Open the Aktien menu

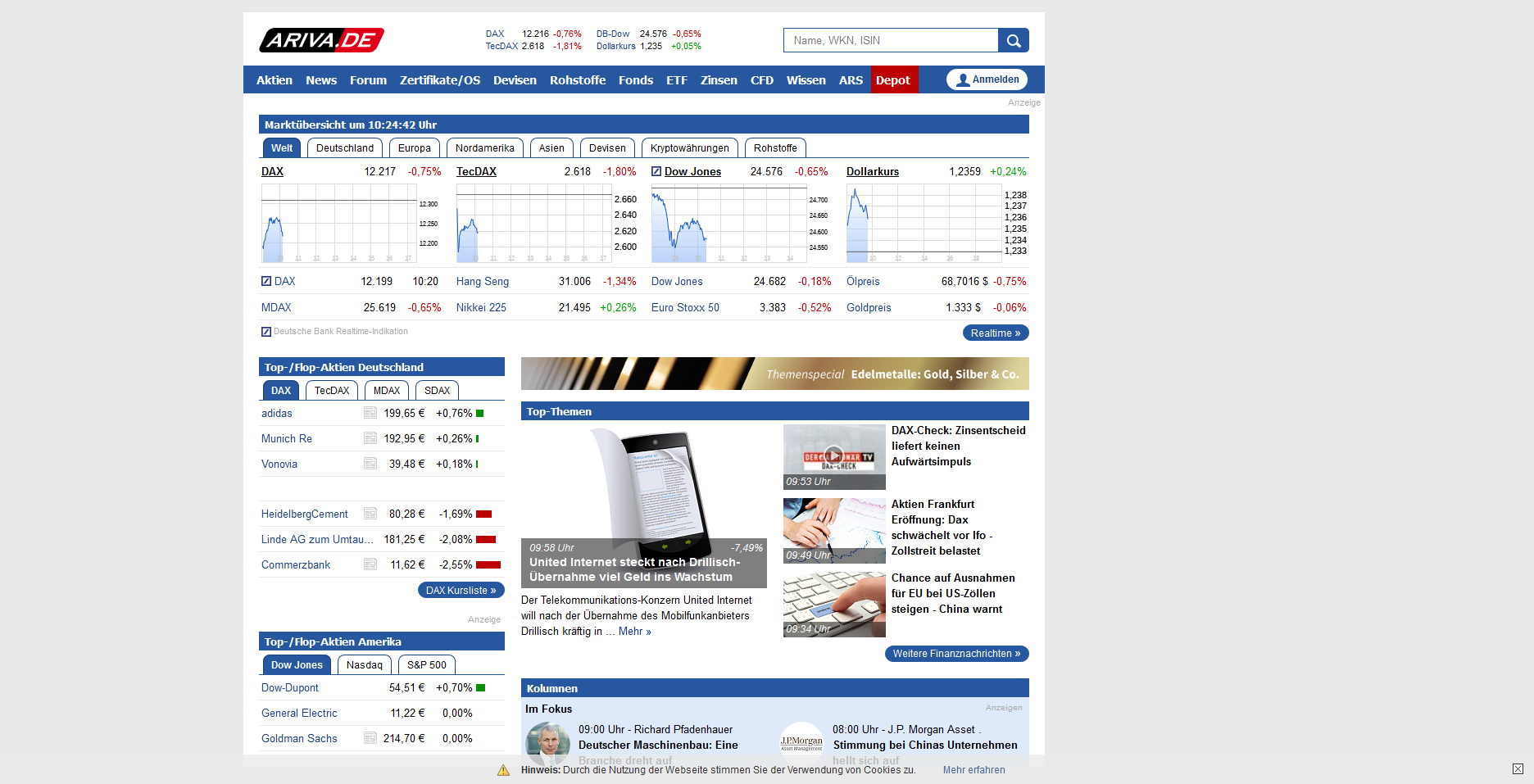274,79
